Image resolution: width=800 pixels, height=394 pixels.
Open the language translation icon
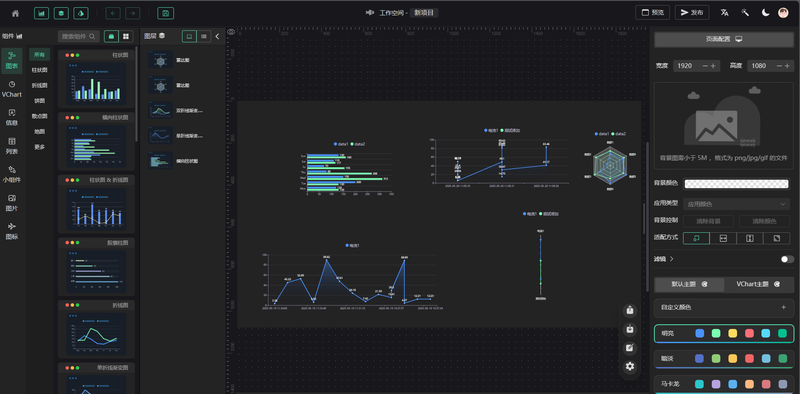[x=724, y=13]
